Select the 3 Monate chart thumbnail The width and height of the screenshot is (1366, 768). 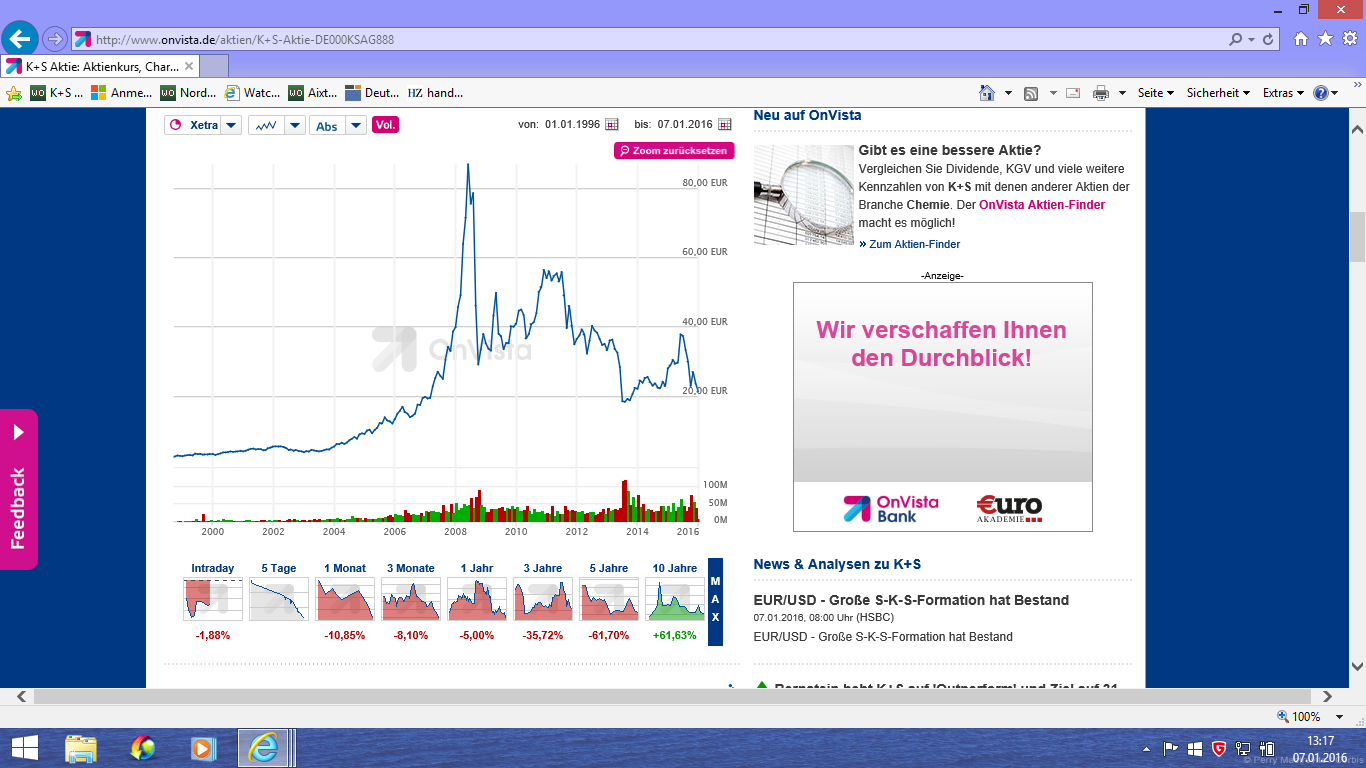coord(411,599)
